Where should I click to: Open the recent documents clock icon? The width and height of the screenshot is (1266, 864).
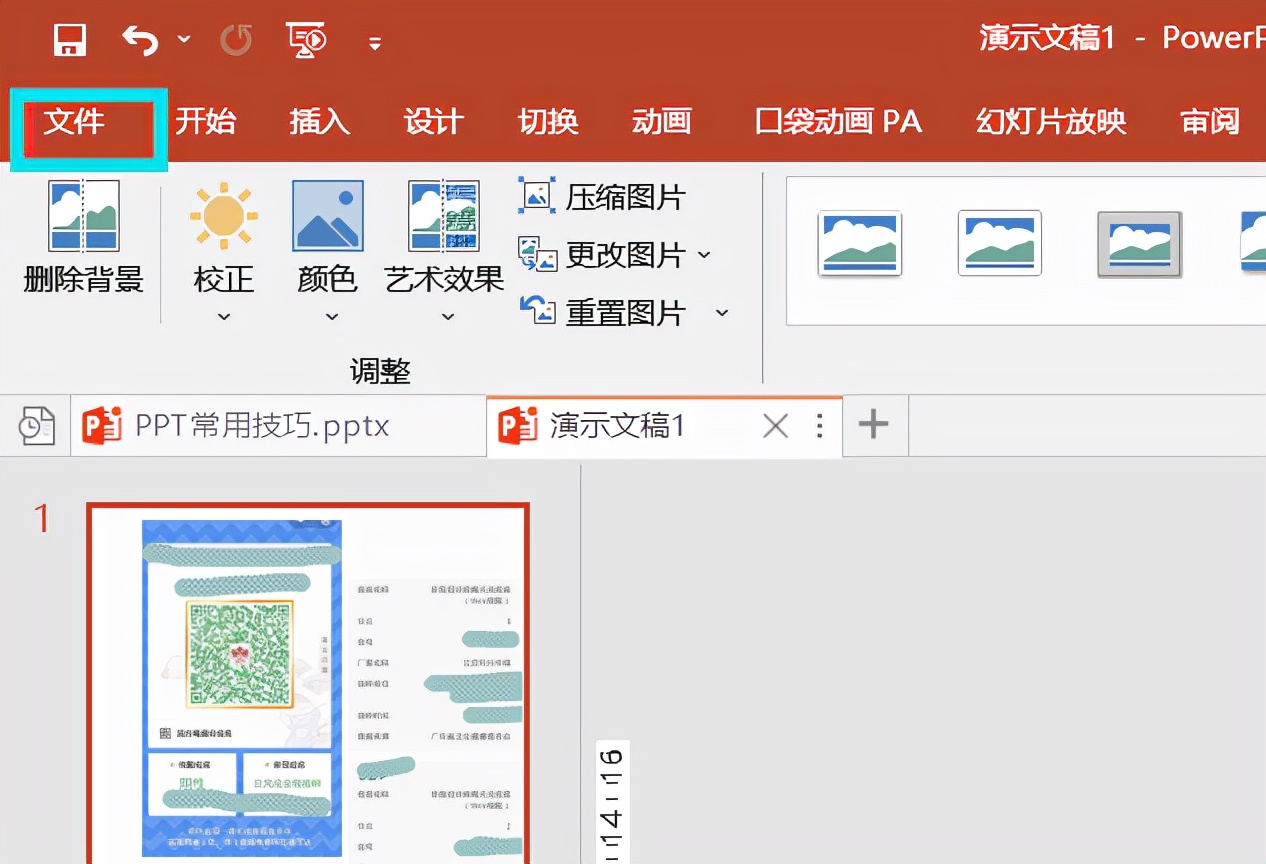coord(36,426)
